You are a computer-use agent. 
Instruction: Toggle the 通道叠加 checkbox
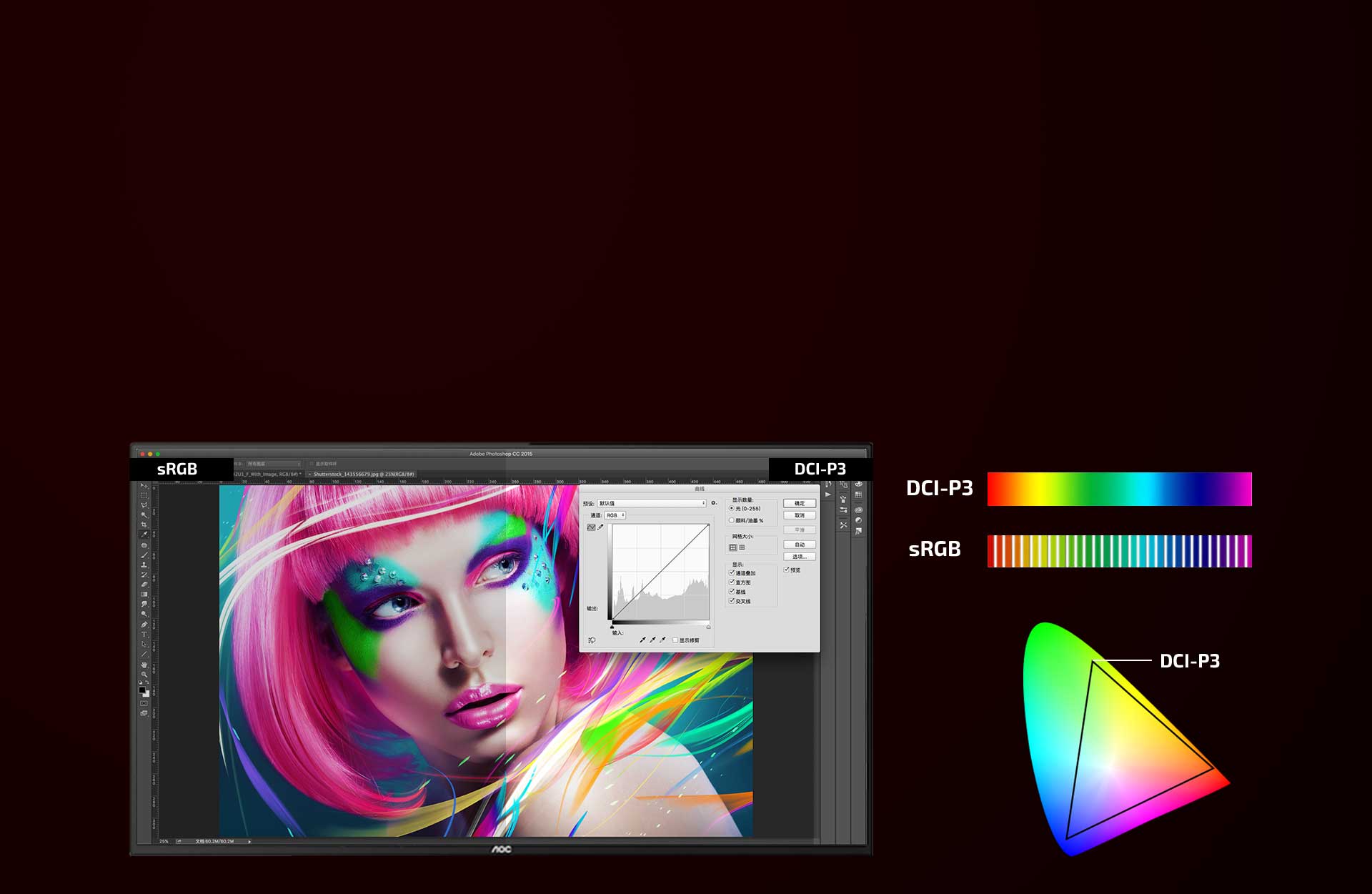732,572
